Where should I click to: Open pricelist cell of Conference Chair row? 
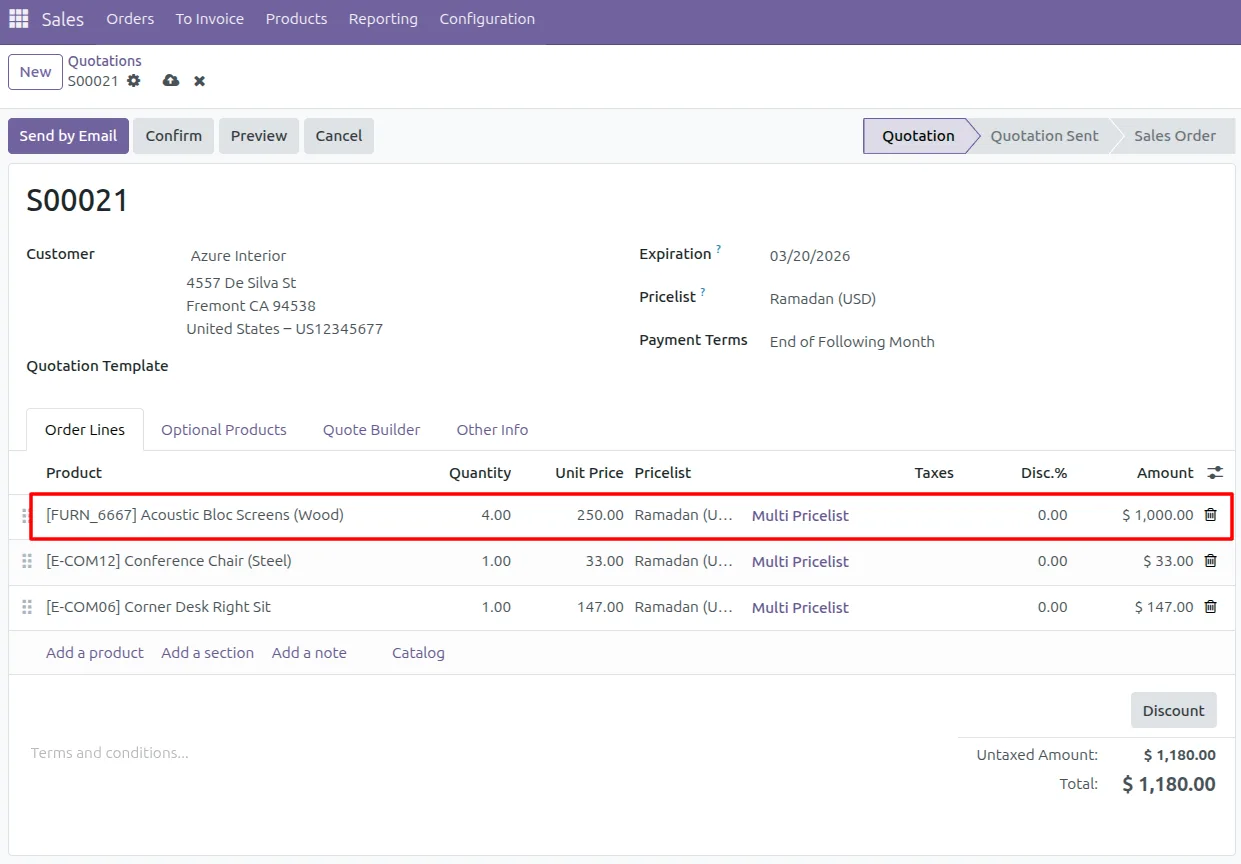(x=685, y=562)
